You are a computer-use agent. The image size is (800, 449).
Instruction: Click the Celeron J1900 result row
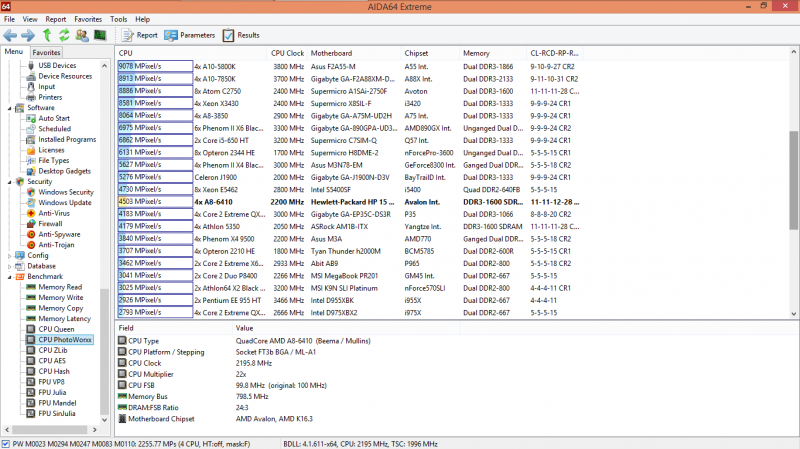tap(349, 177)
